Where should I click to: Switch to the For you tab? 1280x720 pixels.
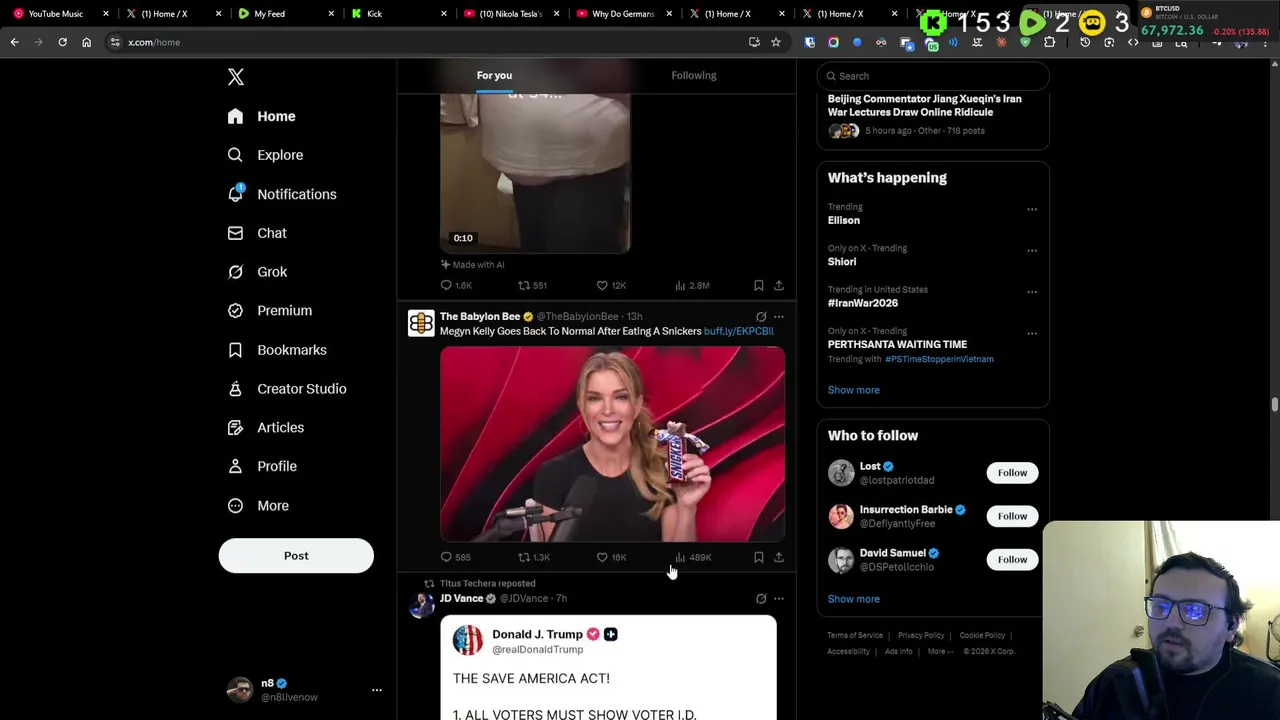click(x=494, y=75)
